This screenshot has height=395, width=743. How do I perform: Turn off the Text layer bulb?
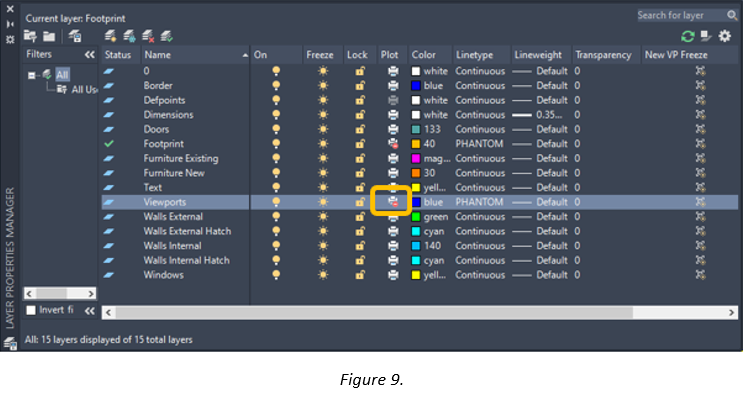pyautogui.click(x=276, y=188)
